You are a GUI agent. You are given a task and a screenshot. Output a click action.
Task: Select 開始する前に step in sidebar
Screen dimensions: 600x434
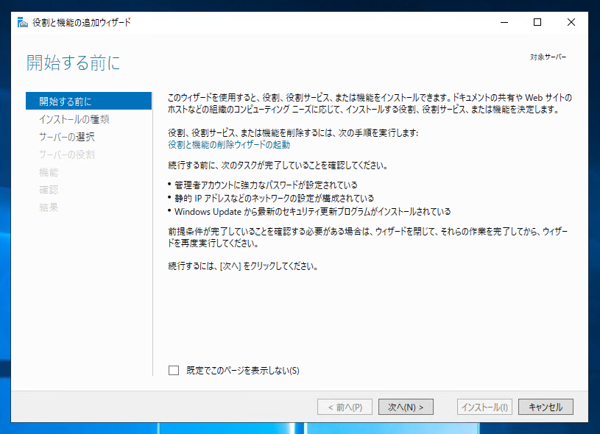(x=89, y=101)
